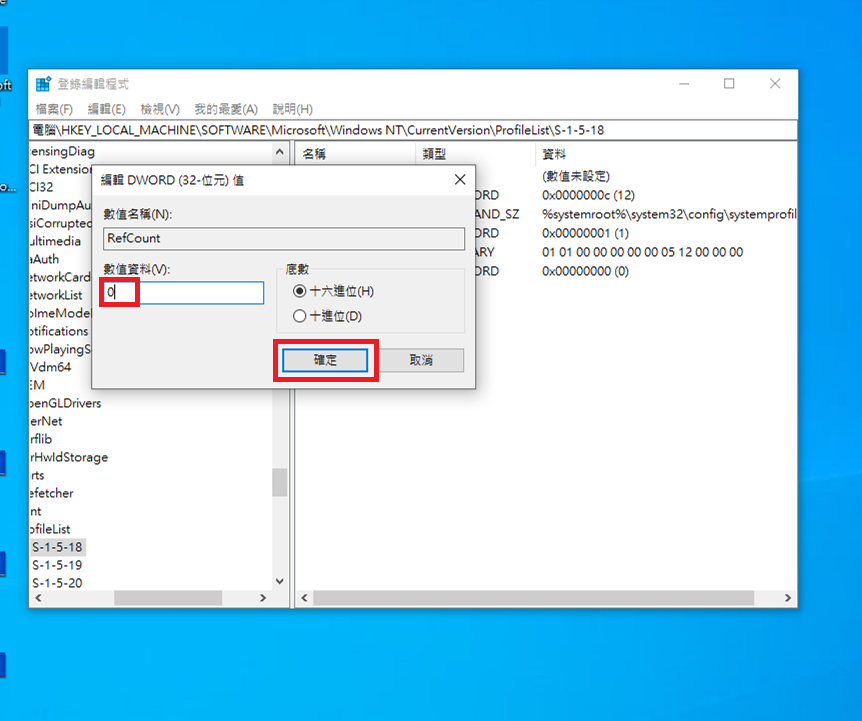The width and height of the screenshot is (862, 721).
Task: Open the 說明(H) menu
Action: 292,109
